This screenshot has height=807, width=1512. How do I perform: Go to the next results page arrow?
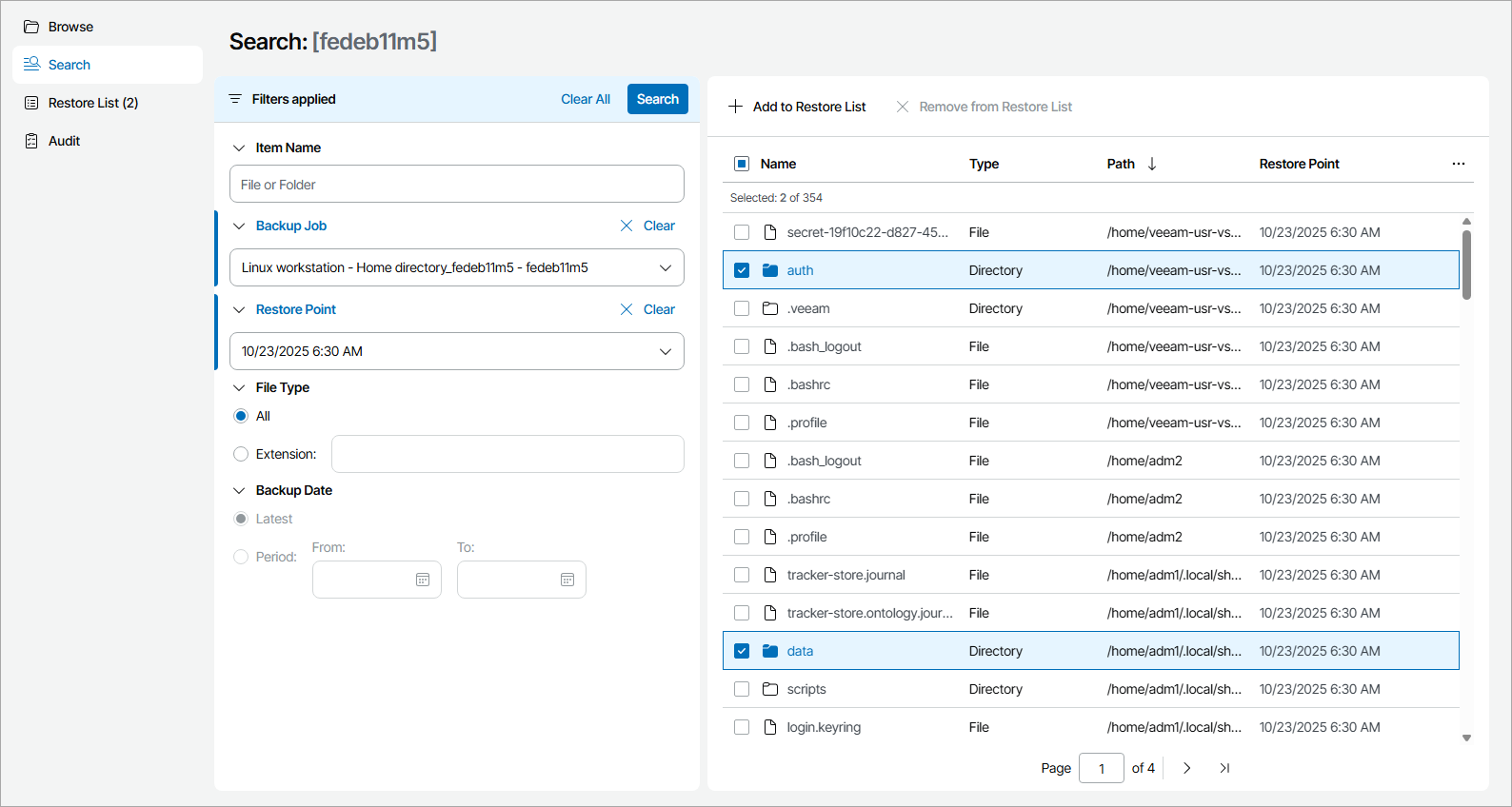point(1187,768)
